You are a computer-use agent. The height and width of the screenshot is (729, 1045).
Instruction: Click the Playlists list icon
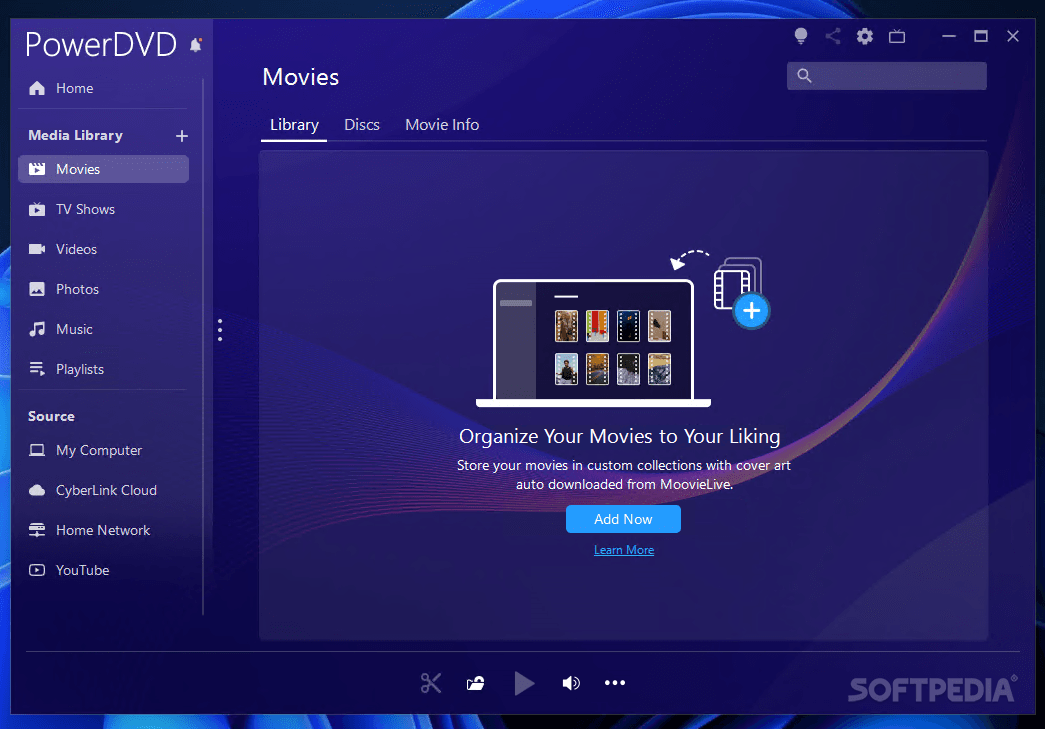click(37, 369)
